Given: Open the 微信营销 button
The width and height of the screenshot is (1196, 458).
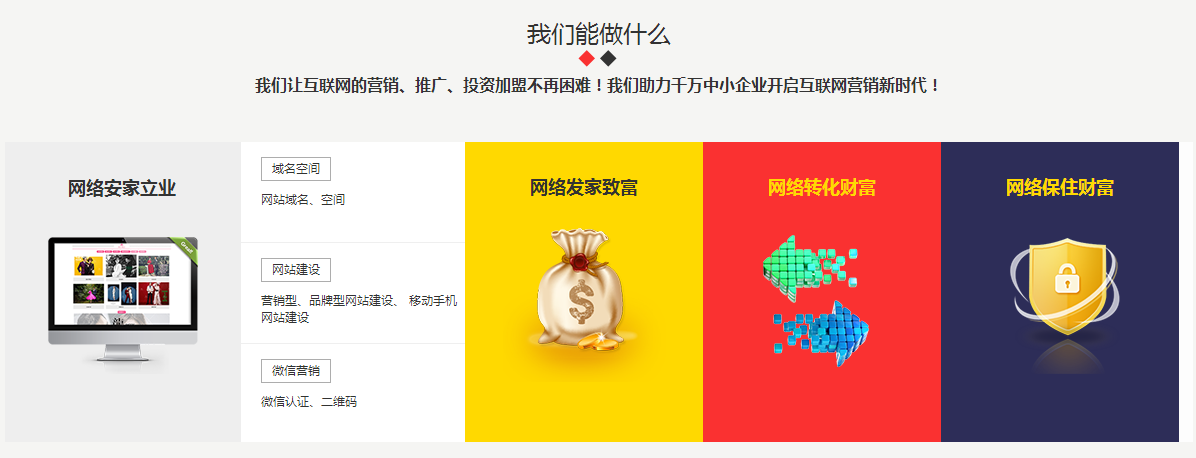Looking at the screenshot, I should point(296,371).
